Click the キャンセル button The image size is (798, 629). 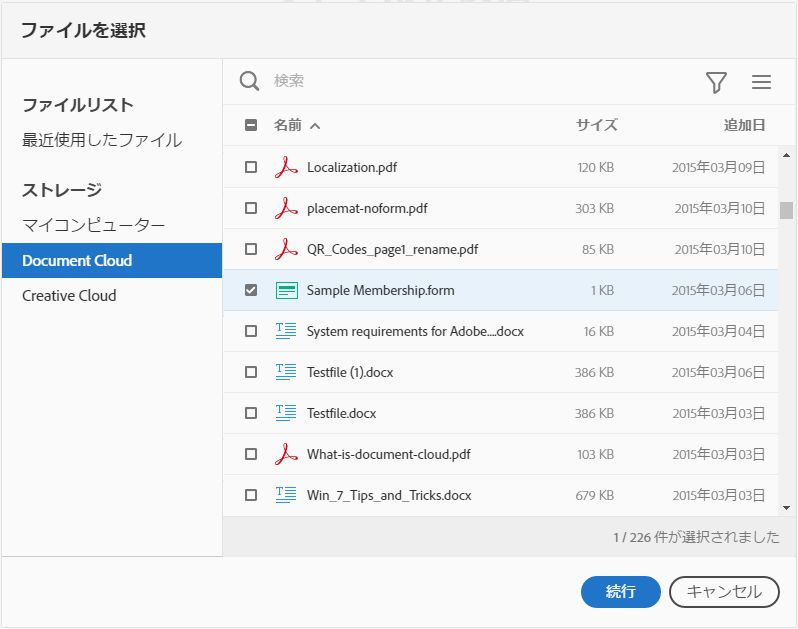pos(724,592)
